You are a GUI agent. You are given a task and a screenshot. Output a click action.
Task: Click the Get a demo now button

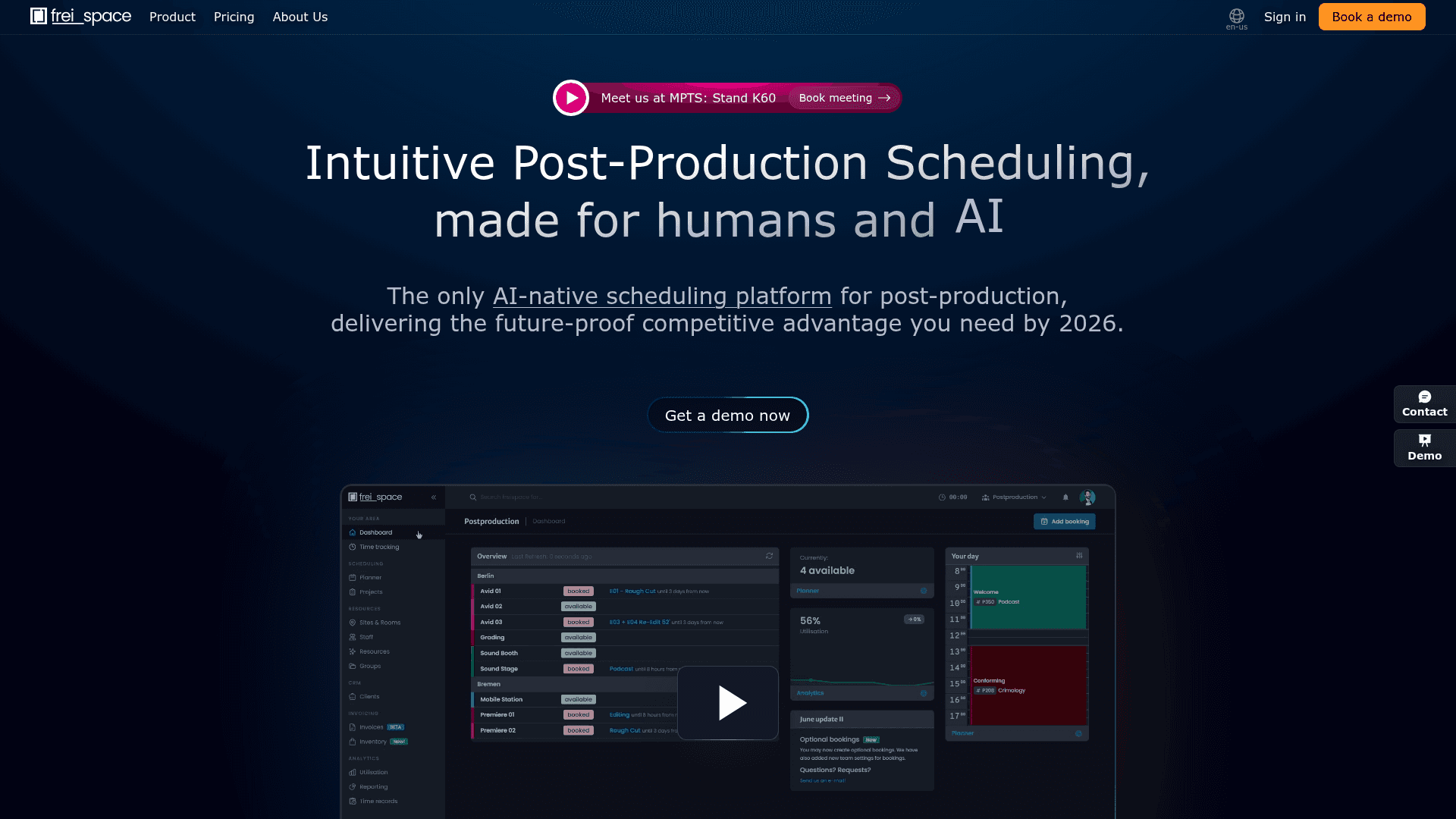click(727, 415)
